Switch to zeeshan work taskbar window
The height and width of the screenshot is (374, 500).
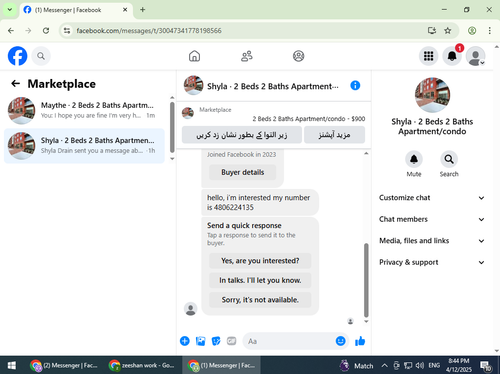[142, 366]
